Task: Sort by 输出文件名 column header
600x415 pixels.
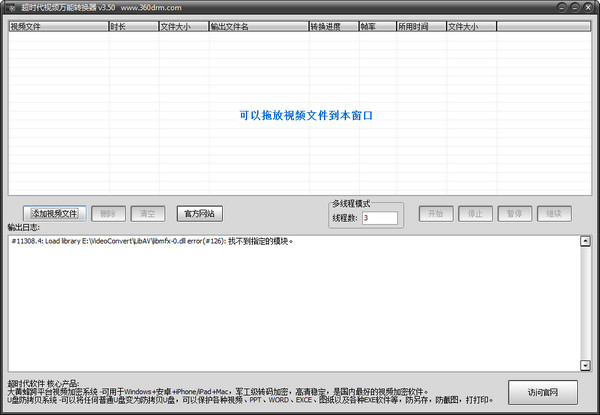Action: click(257, 27)
